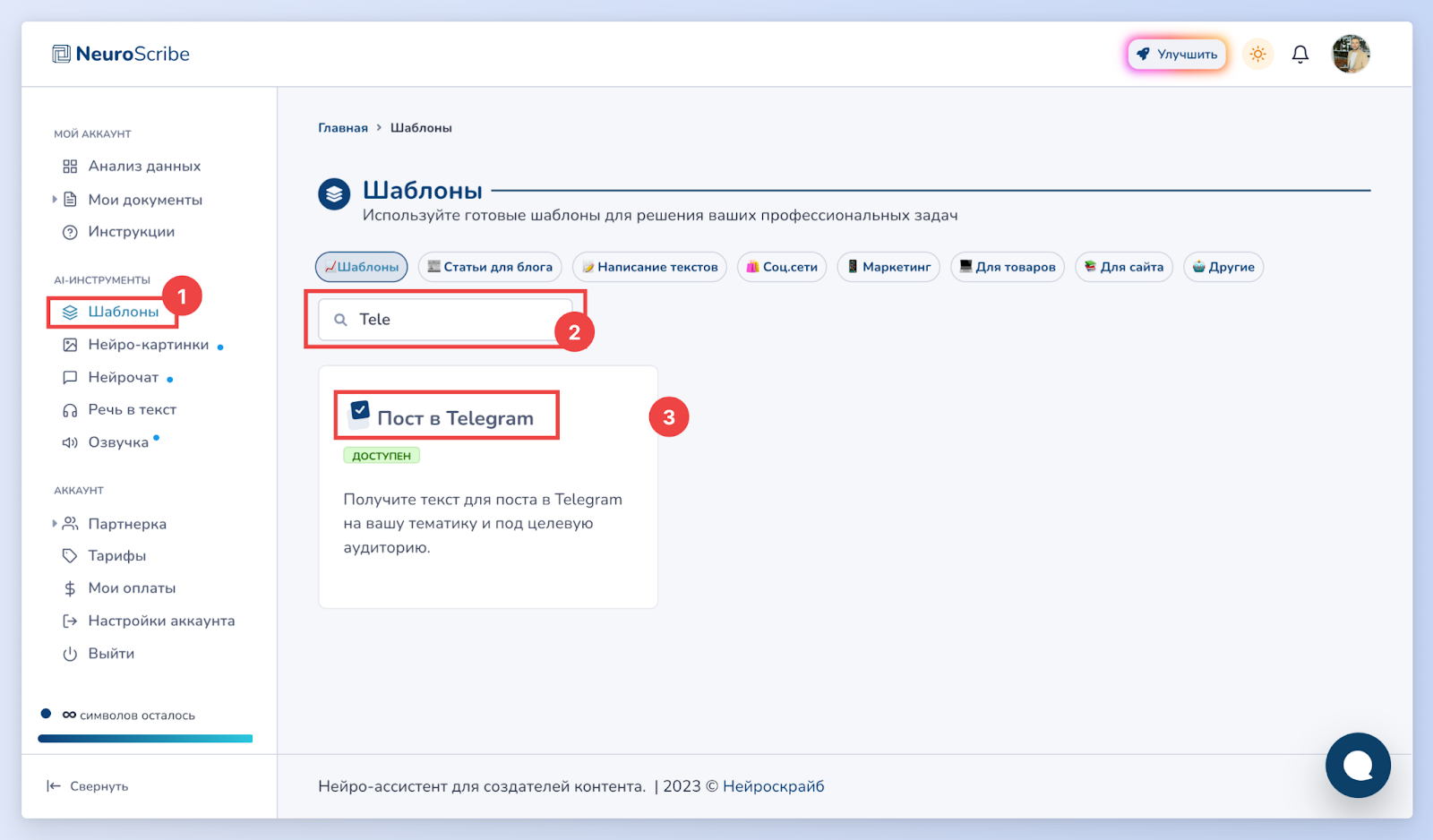Click the Нейро-картинки image icon
The image size is (1433, 840).
pyautogui.click(x=70, y=345)
